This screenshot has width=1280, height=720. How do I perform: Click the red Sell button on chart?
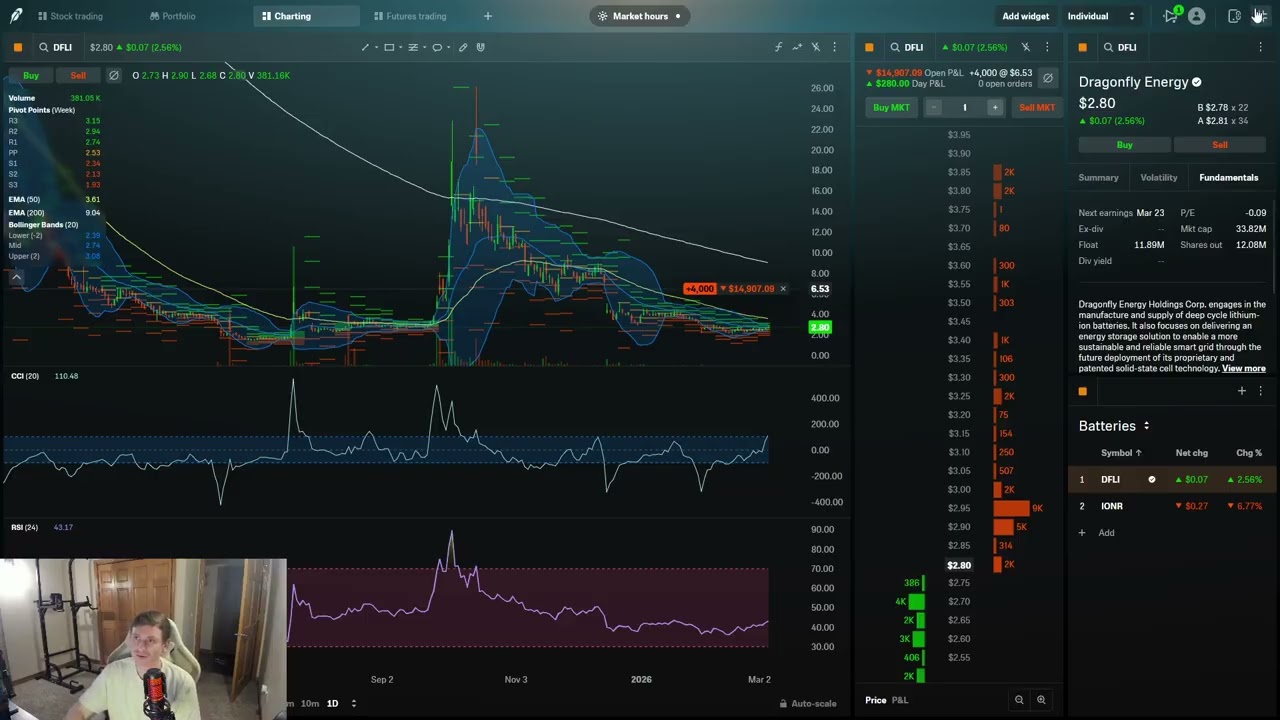point(78,75)
